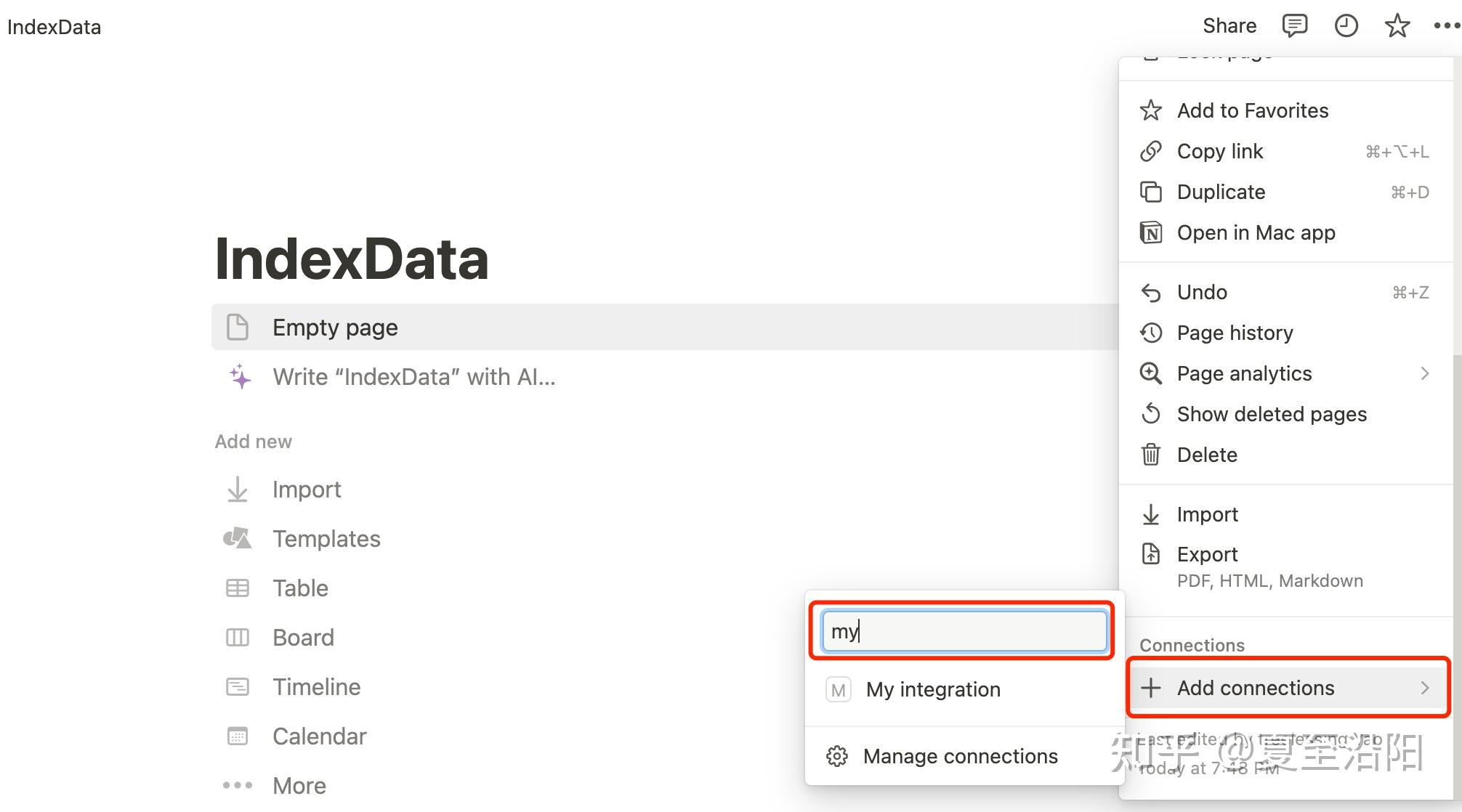Image resolution: width=1462 pixels, height=812 pixels.
Task: Choose the Empty page option
Action: pos(334,328)
